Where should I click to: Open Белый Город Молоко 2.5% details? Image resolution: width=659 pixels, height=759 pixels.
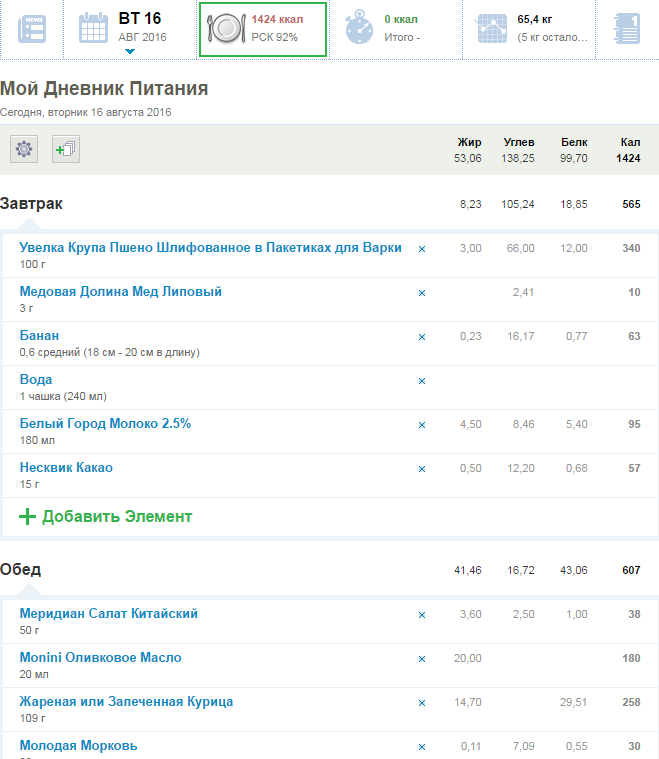point(105,424)
